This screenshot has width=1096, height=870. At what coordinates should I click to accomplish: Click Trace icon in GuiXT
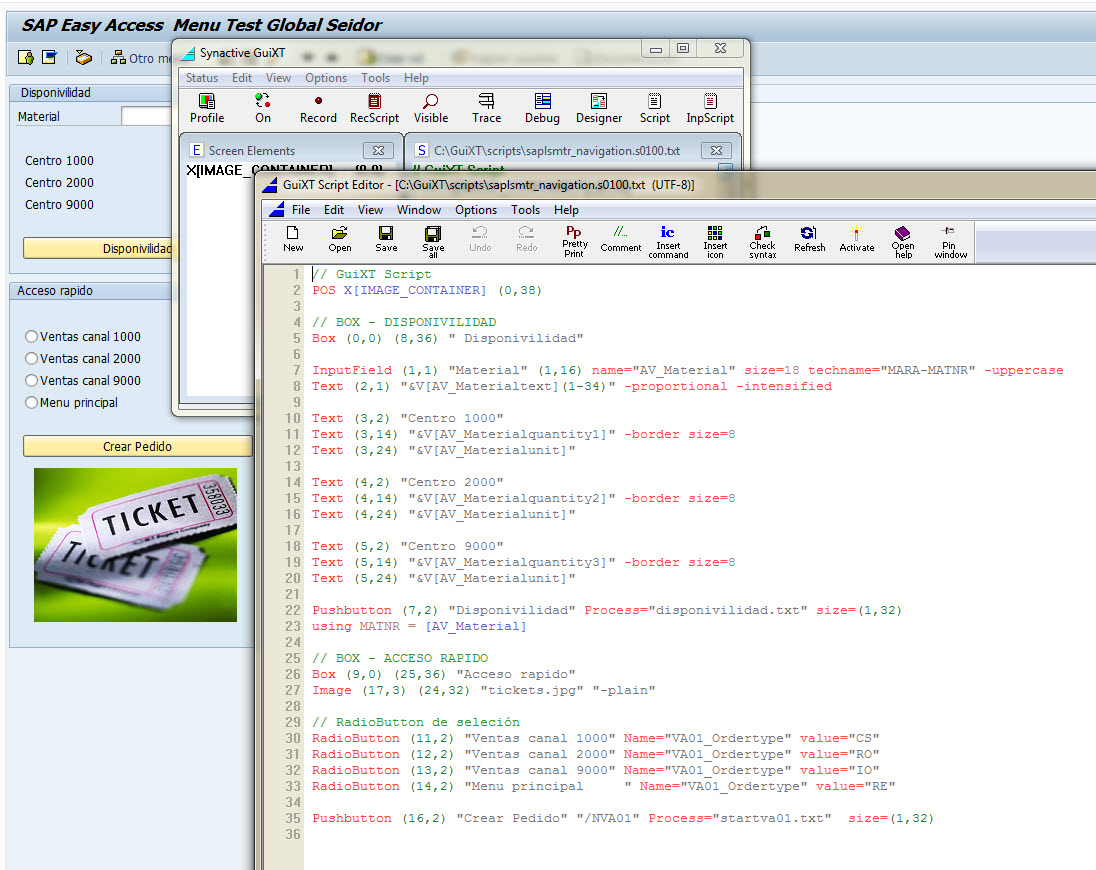click(486, 108)
